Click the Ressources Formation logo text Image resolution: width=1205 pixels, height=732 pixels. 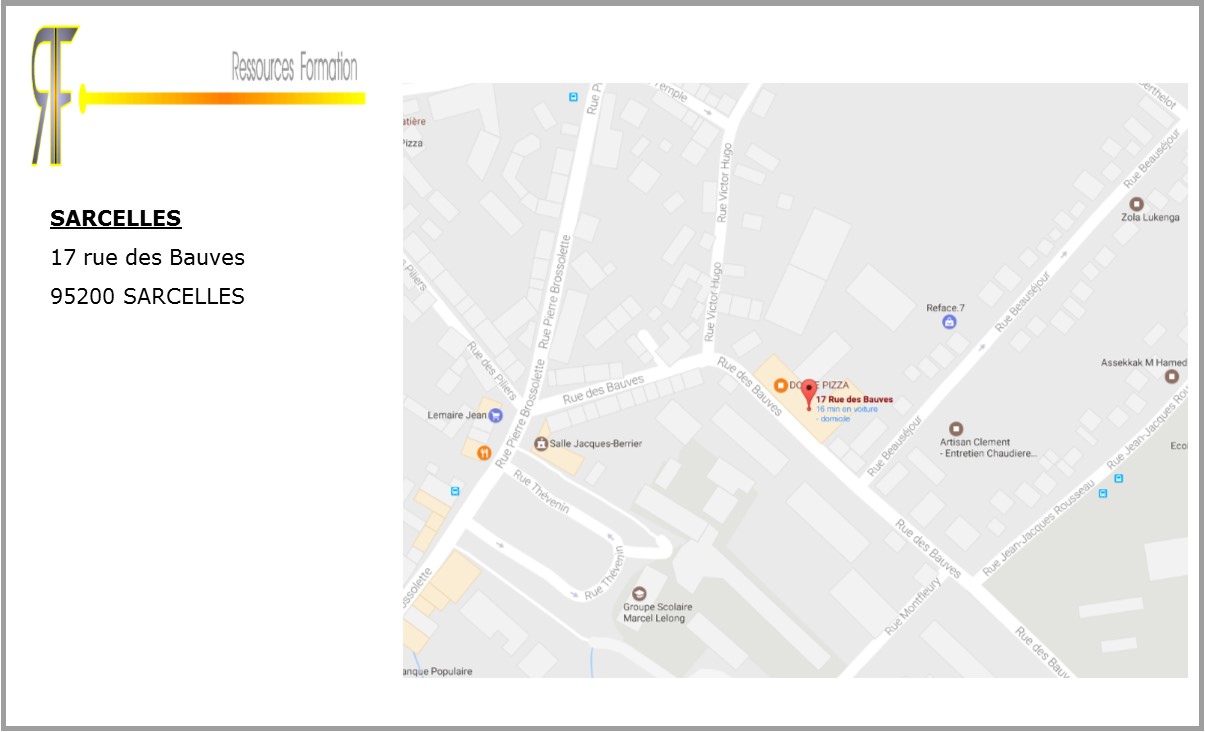pos(294,68)
